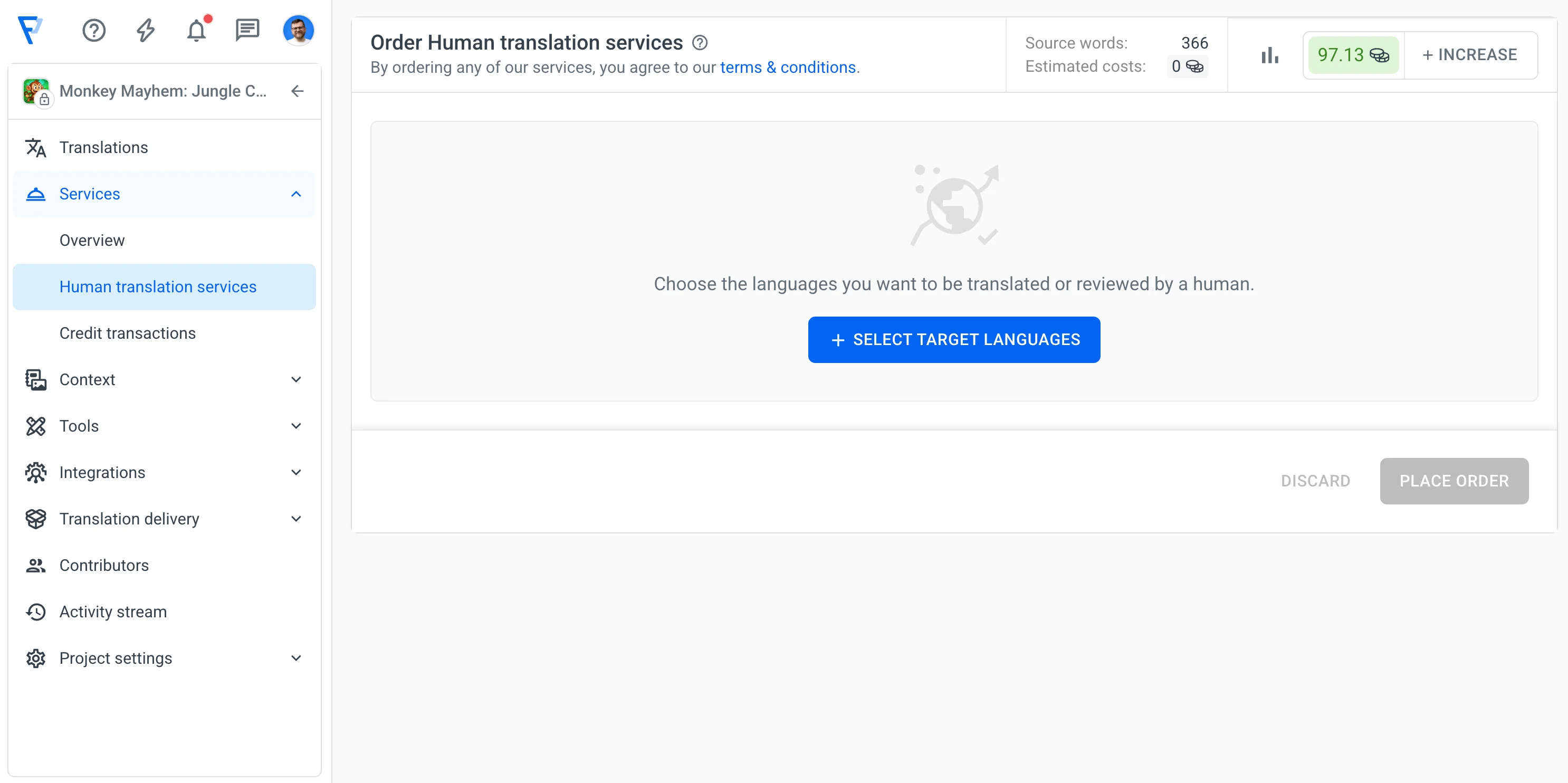Expand the Project settings chevron
The width and height of the screenshot is (1568, 783).
pyautogui.click(x=297, y=658)
